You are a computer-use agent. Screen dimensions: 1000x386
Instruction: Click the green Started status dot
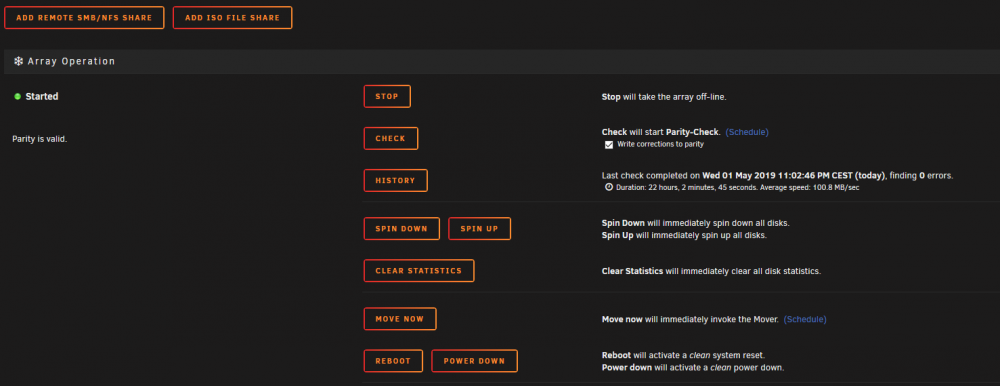pyautogui.click(x=17, y=96)
